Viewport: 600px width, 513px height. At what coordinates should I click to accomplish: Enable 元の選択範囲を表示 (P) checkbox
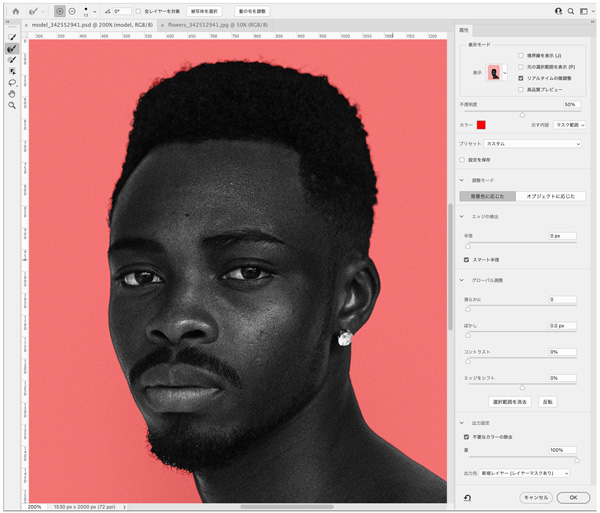[520, 67]
